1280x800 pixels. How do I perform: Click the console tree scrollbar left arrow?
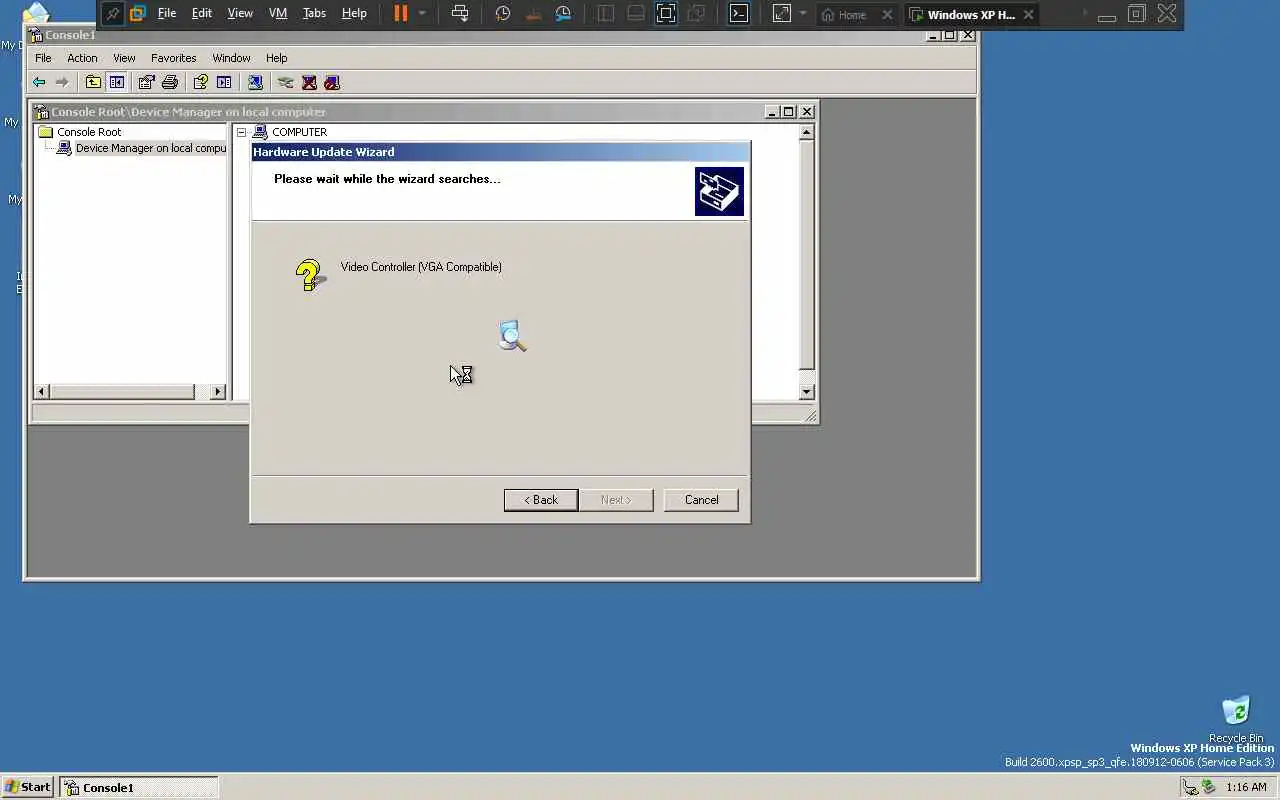42,392
